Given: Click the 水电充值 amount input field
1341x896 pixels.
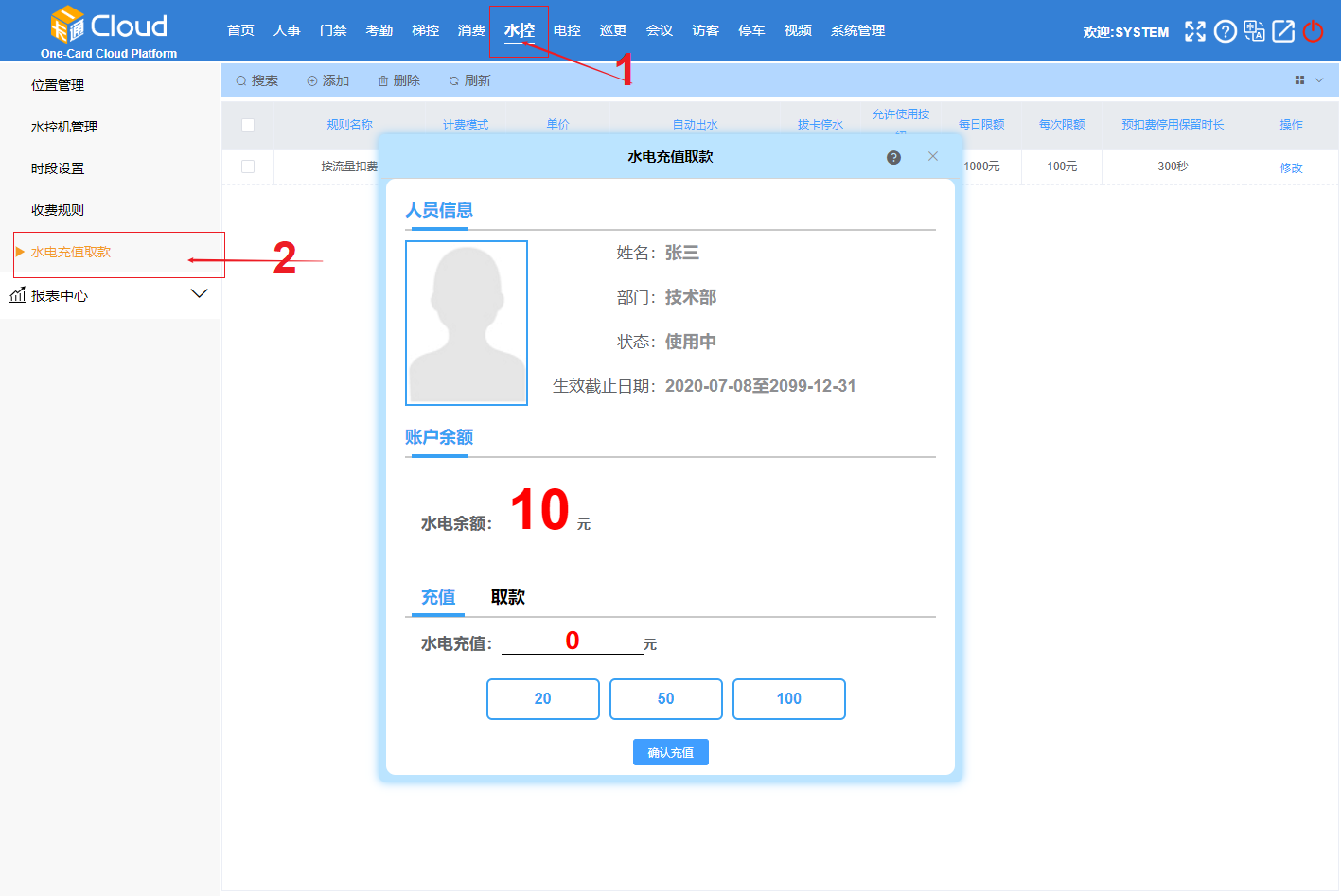Looking at the screenshot, I should tap(572, 642).
